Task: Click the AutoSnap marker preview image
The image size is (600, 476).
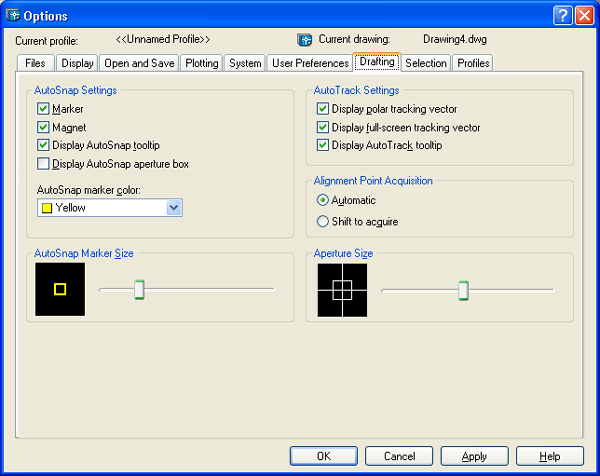Action: click(x=60, y=290)
